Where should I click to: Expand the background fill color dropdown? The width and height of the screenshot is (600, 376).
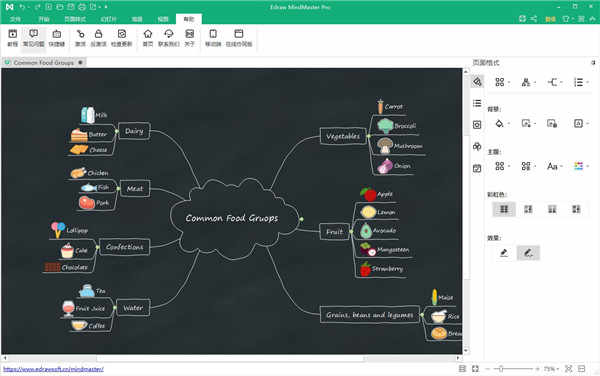click(509, 124)
